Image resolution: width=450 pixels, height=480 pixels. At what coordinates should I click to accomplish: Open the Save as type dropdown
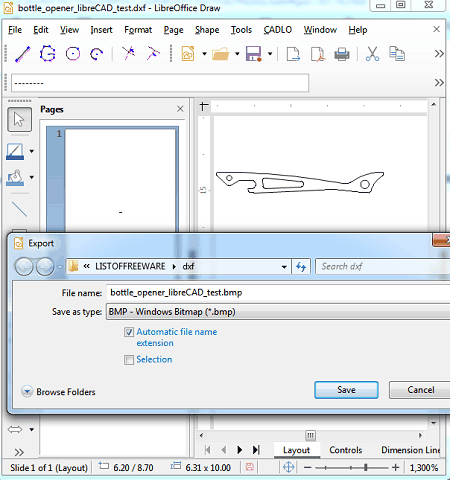(x=278, y=312)
